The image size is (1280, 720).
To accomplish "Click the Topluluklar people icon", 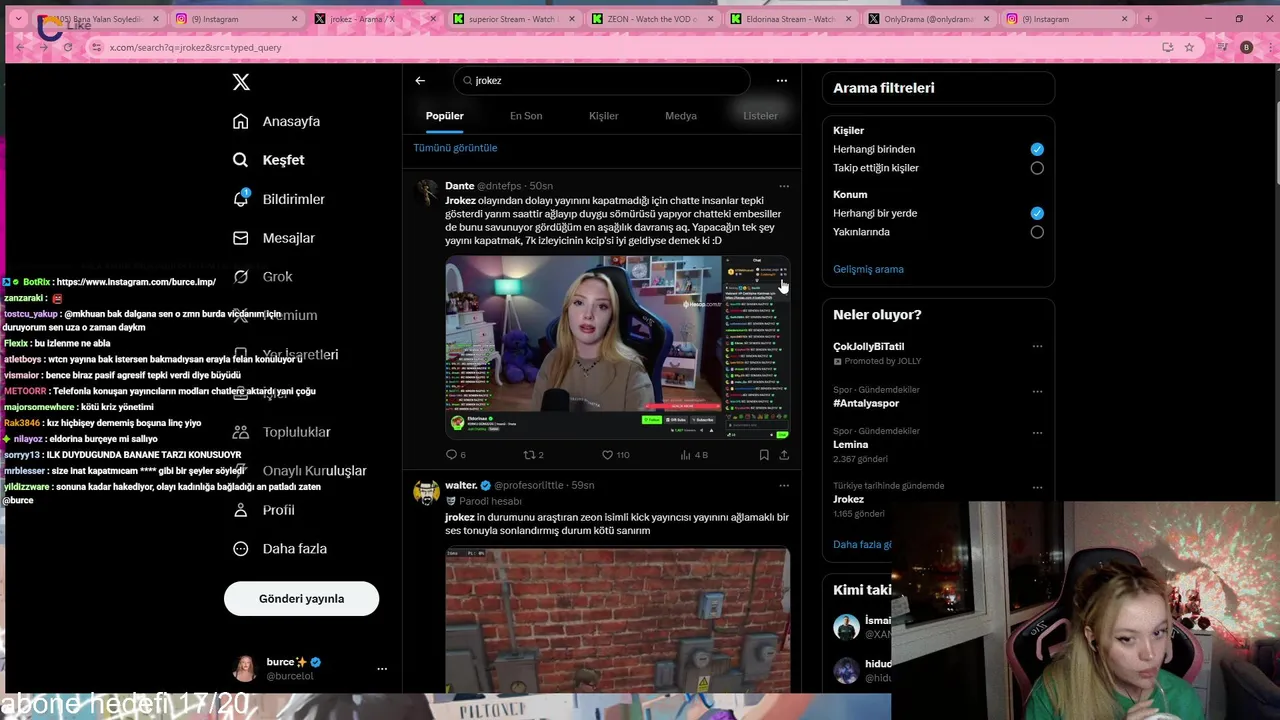I will pos(240,432).
